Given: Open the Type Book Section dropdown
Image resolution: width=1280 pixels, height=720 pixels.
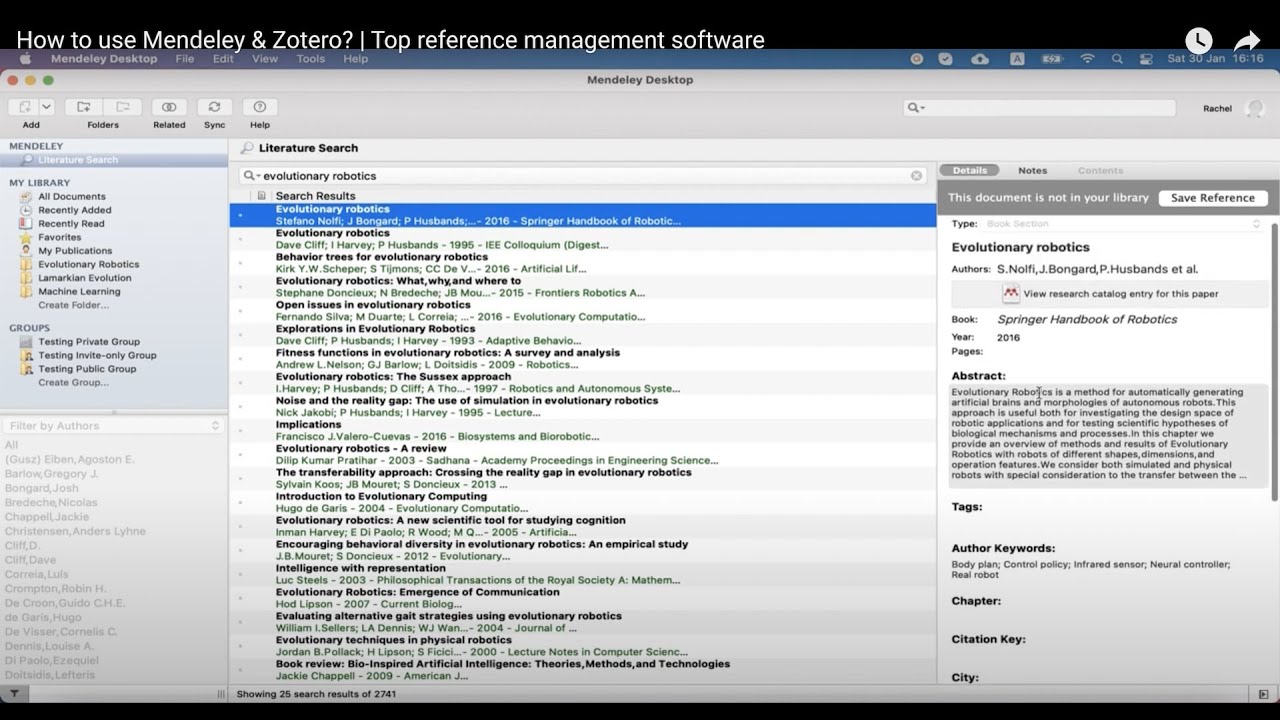Looking at the screenshot, I should 1122,224.
